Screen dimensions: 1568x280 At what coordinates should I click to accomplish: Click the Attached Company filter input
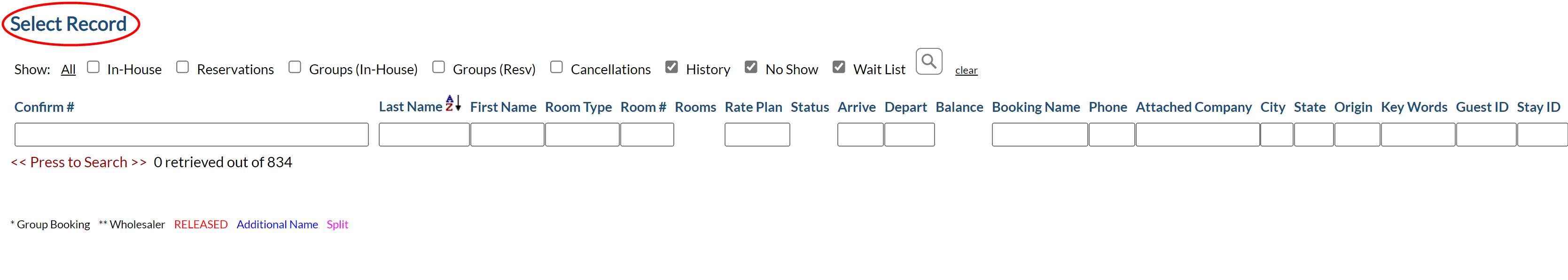[x=1197, y=134]
